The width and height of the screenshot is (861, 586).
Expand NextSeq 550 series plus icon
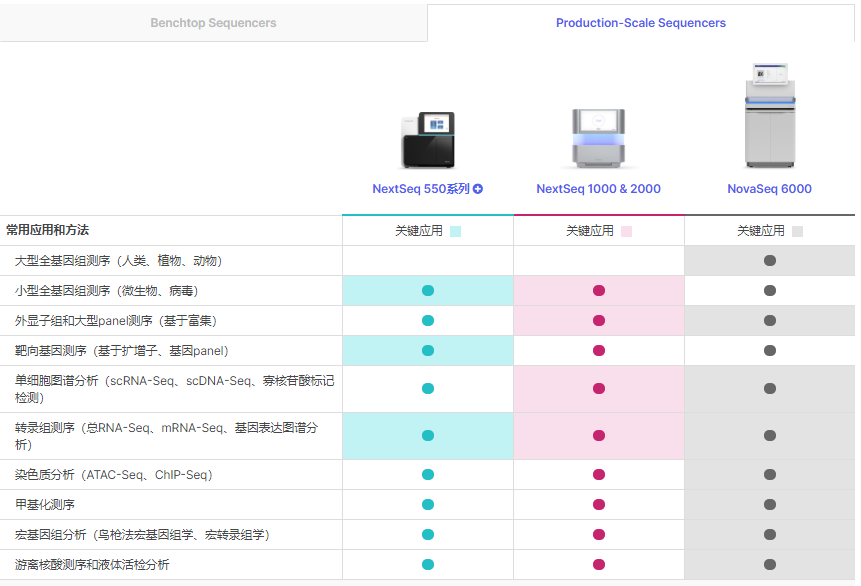(478, 189)
